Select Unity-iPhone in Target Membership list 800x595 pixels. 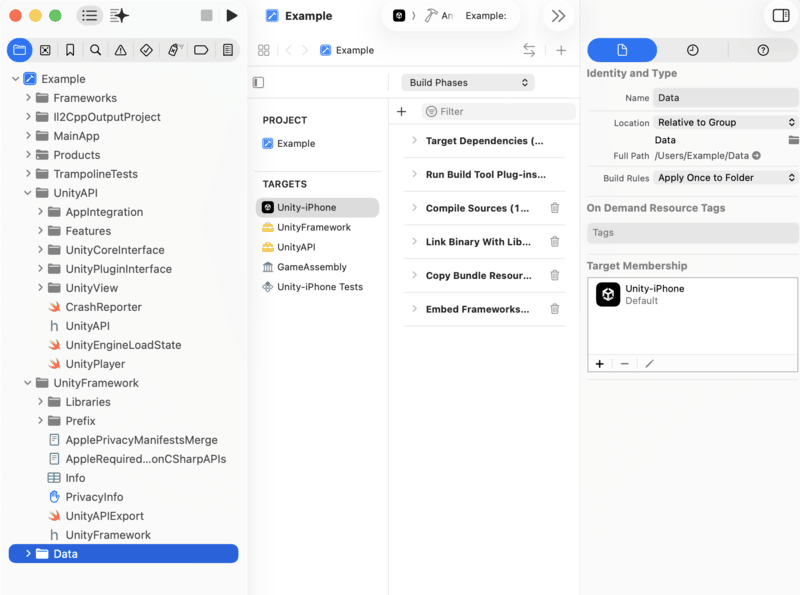tap(692, 294)
